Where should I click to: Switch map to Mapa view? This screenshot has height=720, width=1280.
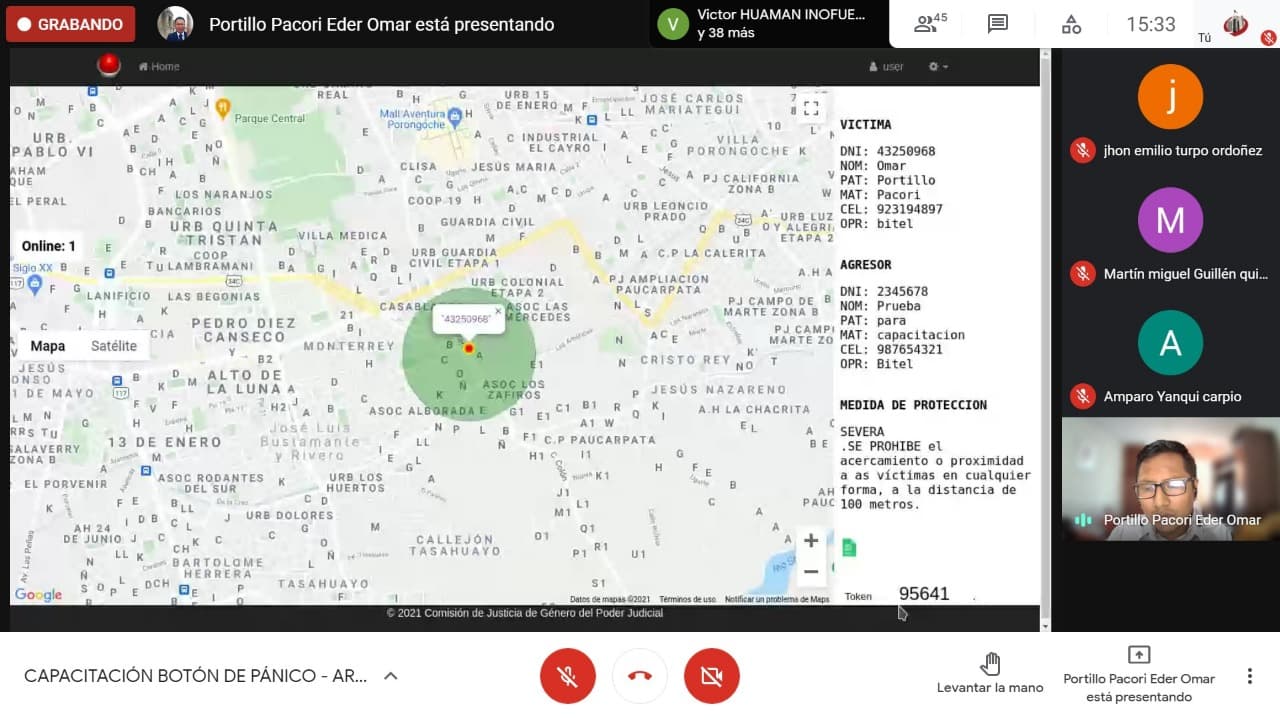coord(48,346)
